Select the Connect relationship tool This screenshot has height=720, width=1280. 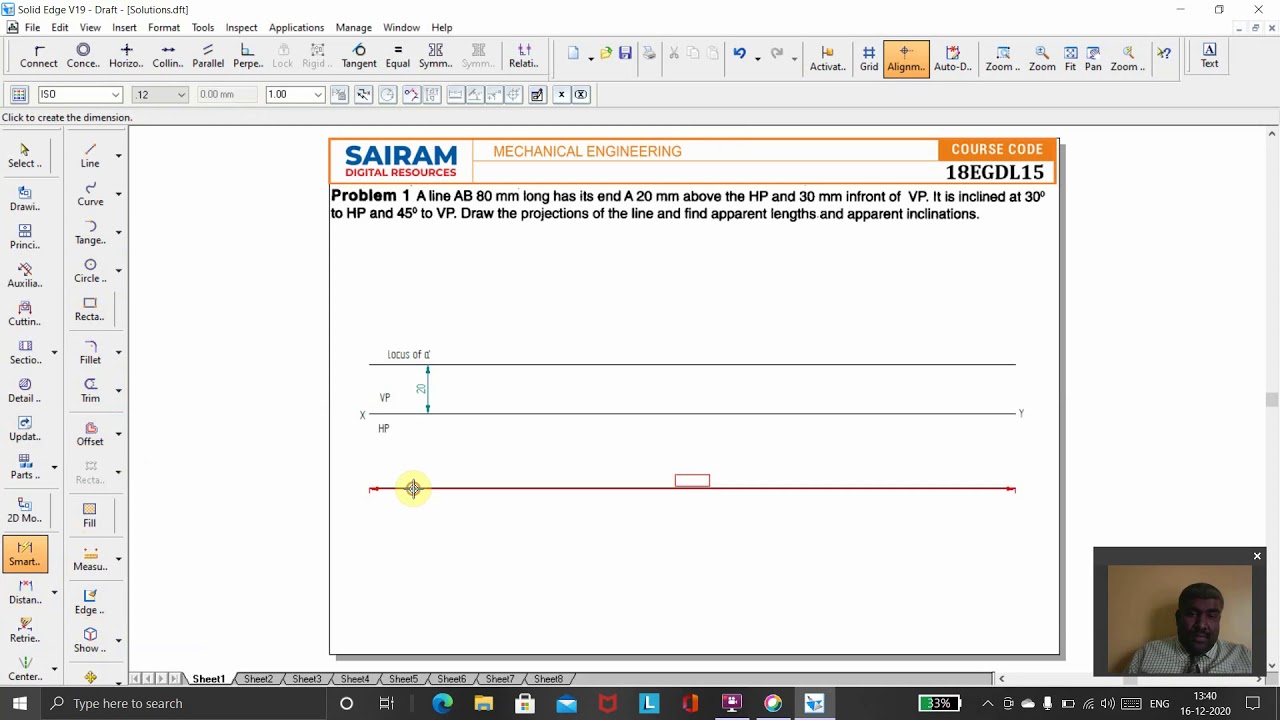point(39,56)
